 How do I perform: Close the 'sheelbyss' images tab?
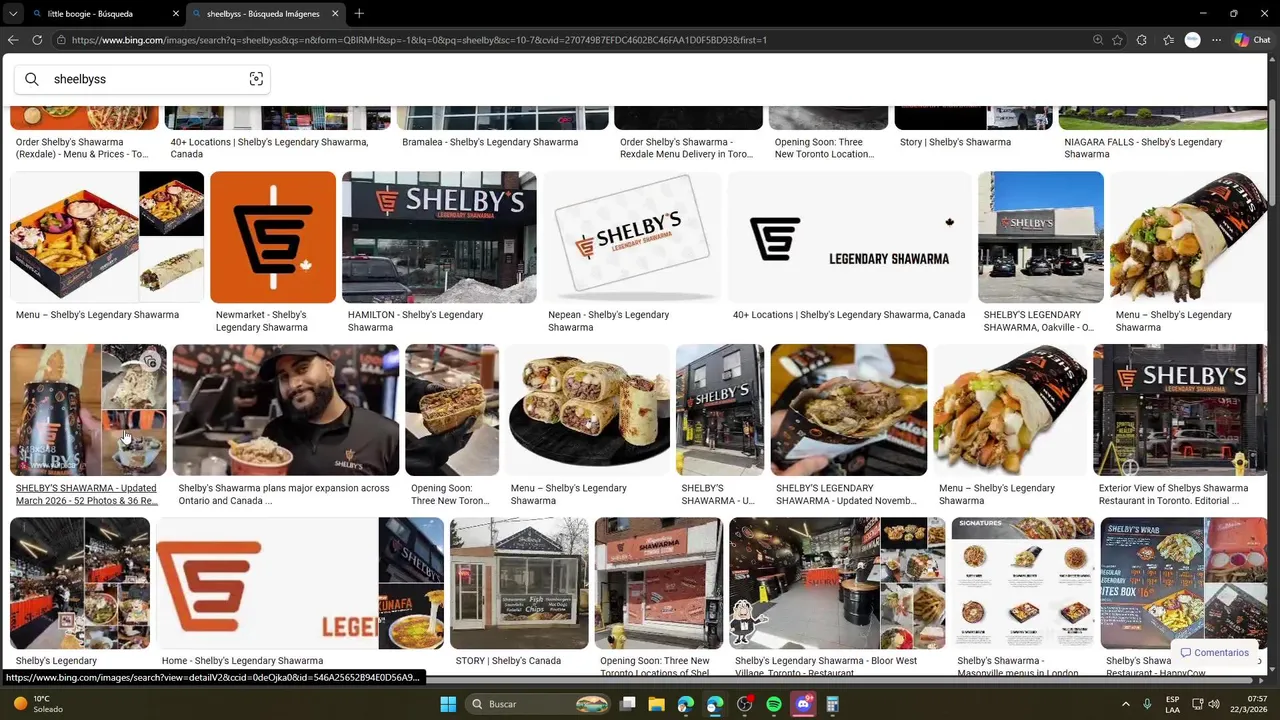pyautogui.click(x=335, y=14)
